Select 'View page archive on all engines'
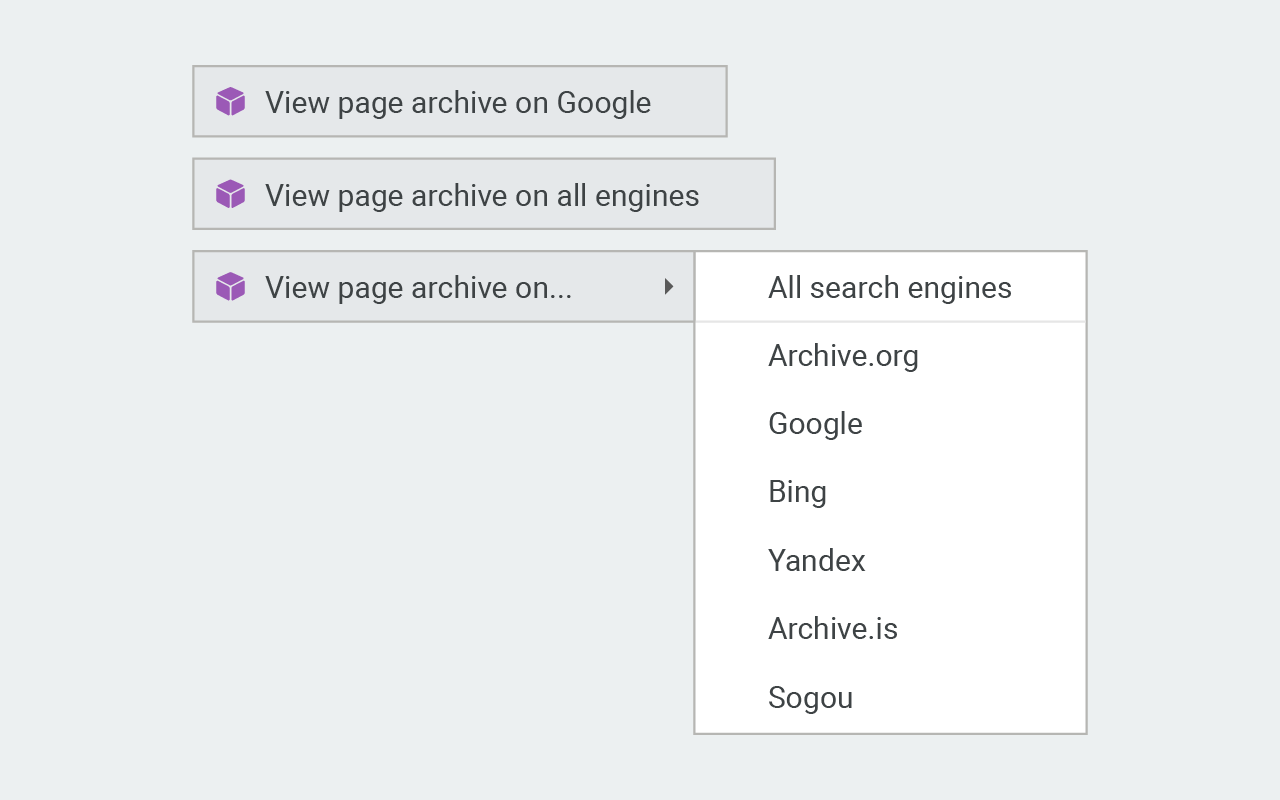 coord(484,194)
